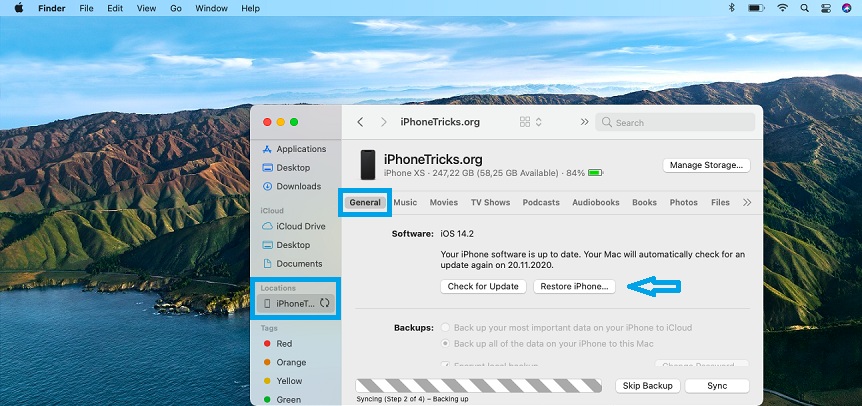Open the view mode switcher dropdown
This screenshot has width=862, height=406.
click(x=531, y=122)
